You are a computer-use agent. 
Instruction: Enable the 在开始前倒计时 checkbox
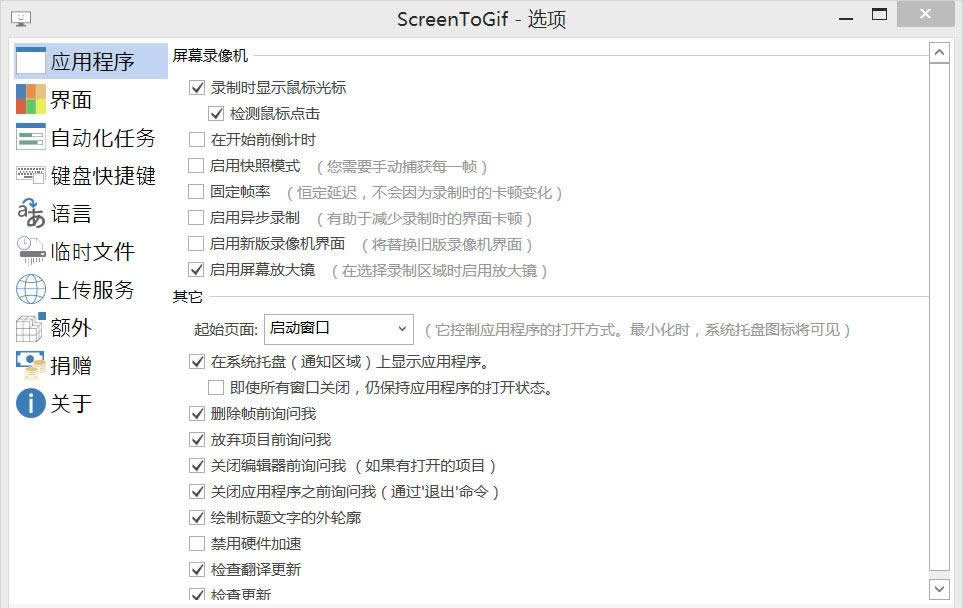pos(197,140)
